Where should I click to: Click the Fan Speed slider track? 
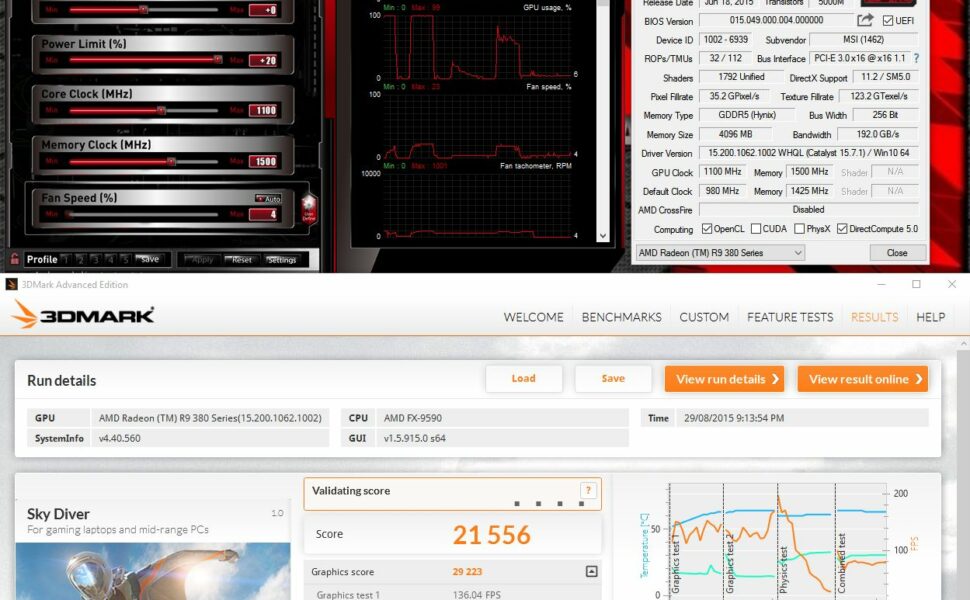point(144,215)
